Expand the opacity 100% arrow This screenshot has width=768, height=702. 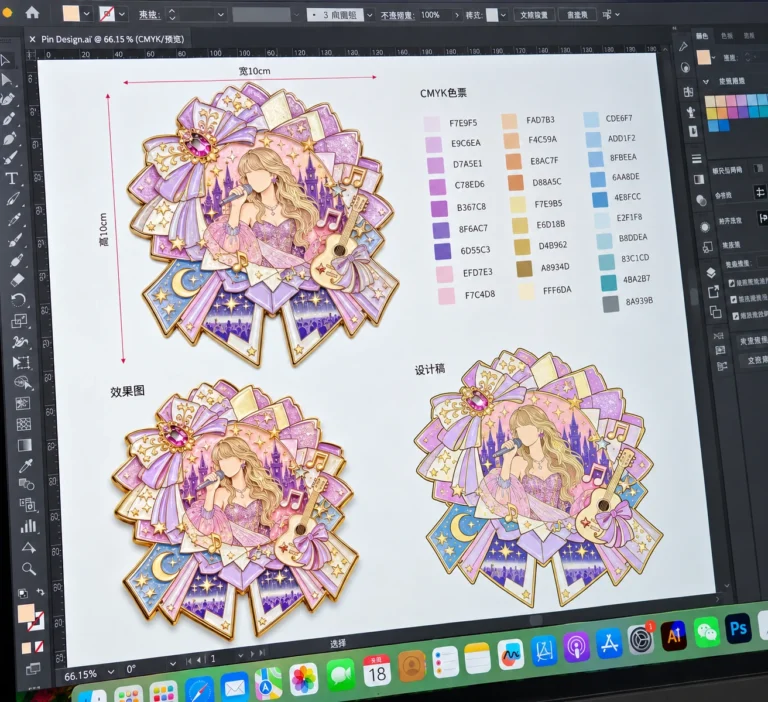[x=456, y=15]
